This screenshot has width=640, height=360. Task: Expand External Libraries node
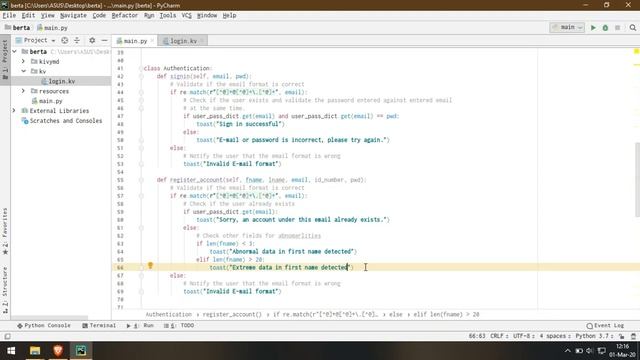coord(14,111)
